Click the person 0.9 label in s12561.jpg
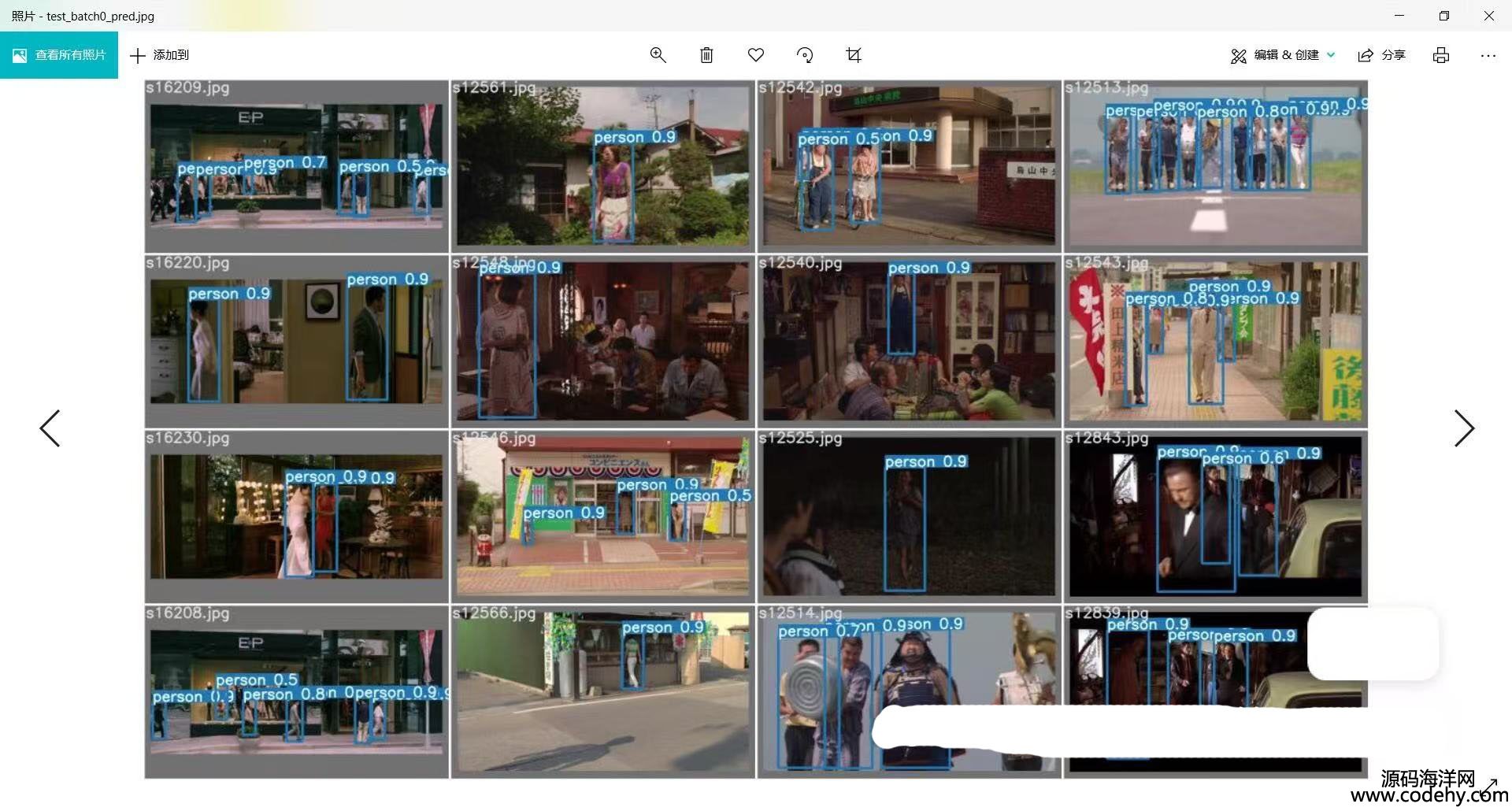Image resolution: width=1512 pixels, height=811 pixels. (x=635, y=137)
